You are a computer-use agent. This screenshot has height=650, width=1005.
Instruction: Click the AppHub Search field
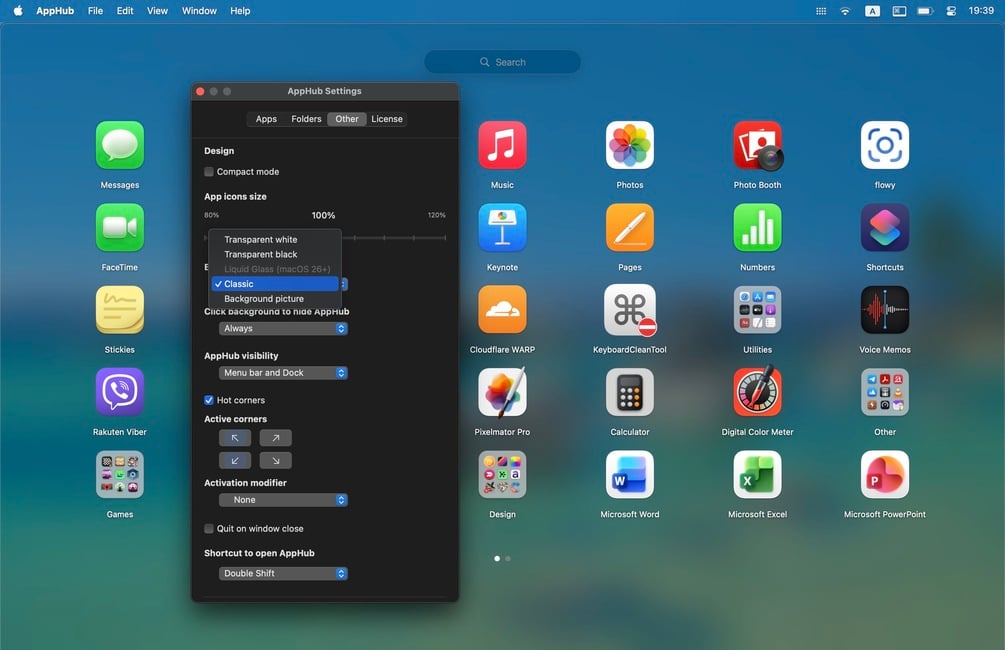[502, 62]
